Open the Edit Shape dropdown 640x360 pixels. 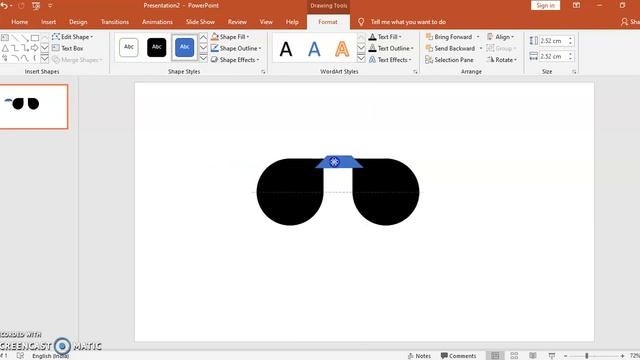[72, 37]
